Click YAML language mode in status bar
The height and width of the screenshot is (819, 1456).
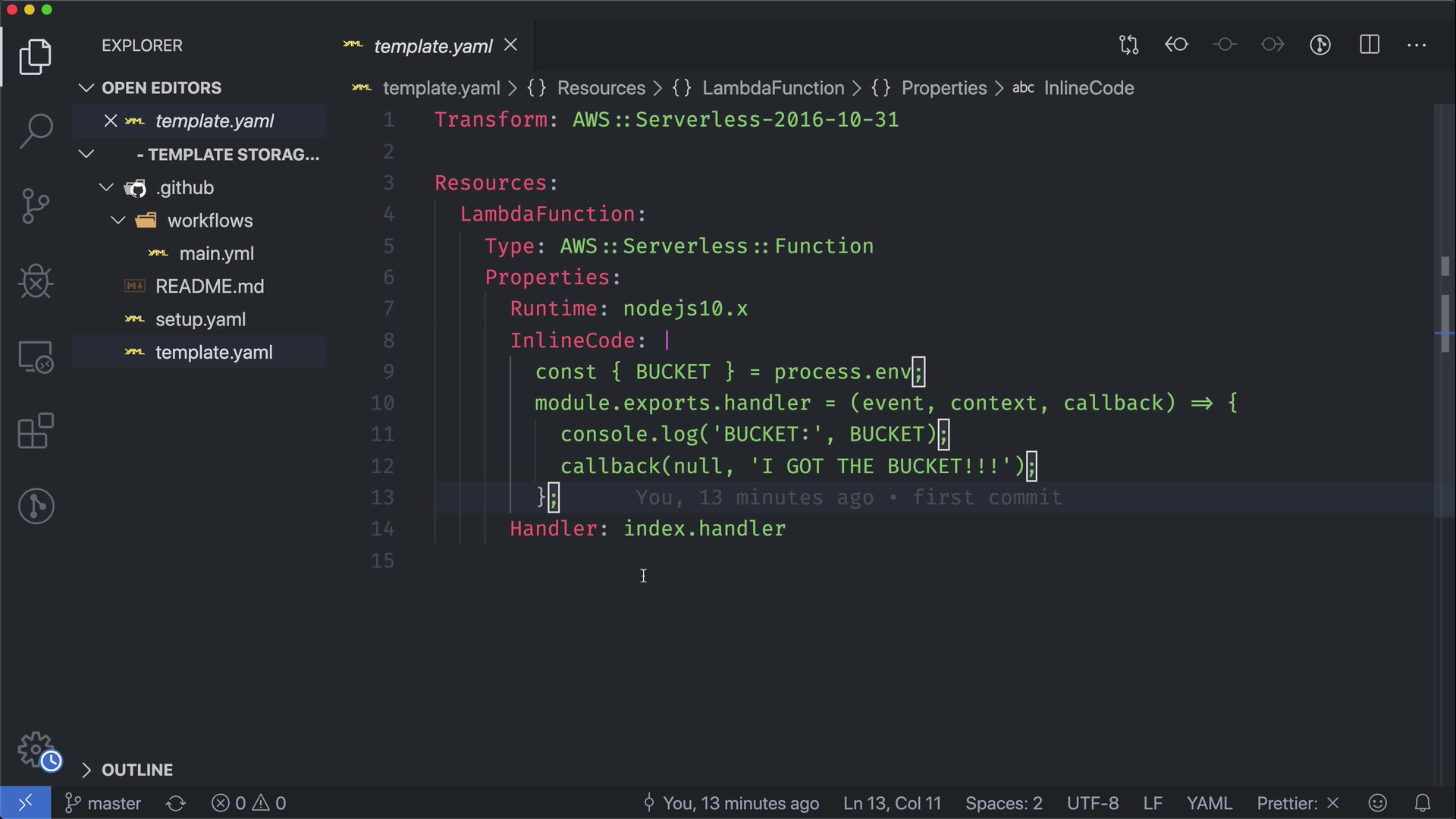pos(1209,803)
